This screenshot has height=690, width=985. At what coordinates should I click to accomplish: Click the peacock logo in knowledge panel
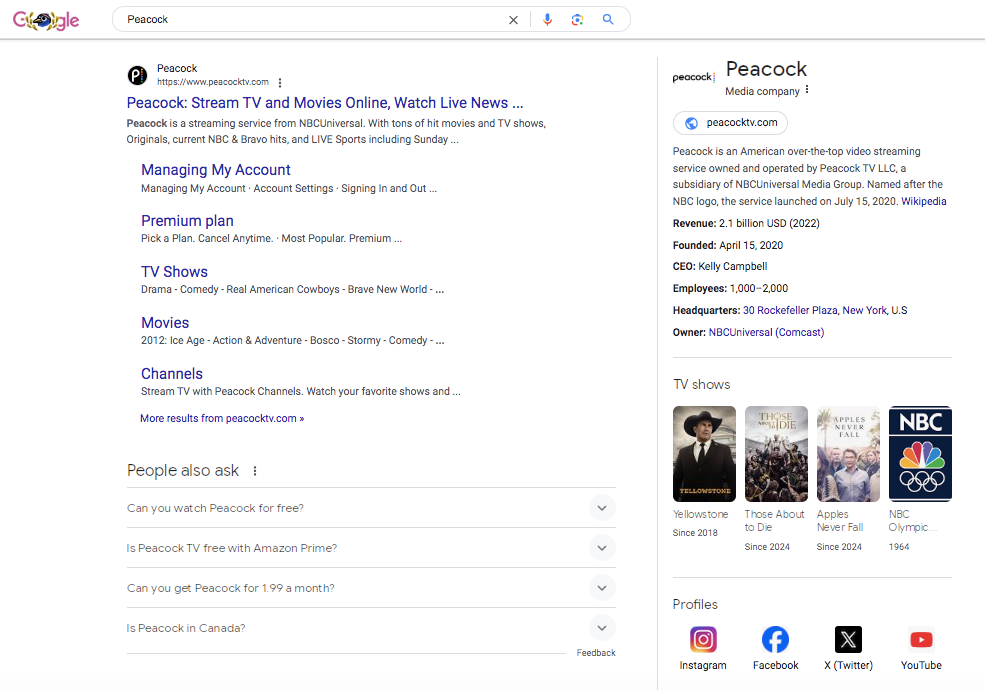(694, 77)
